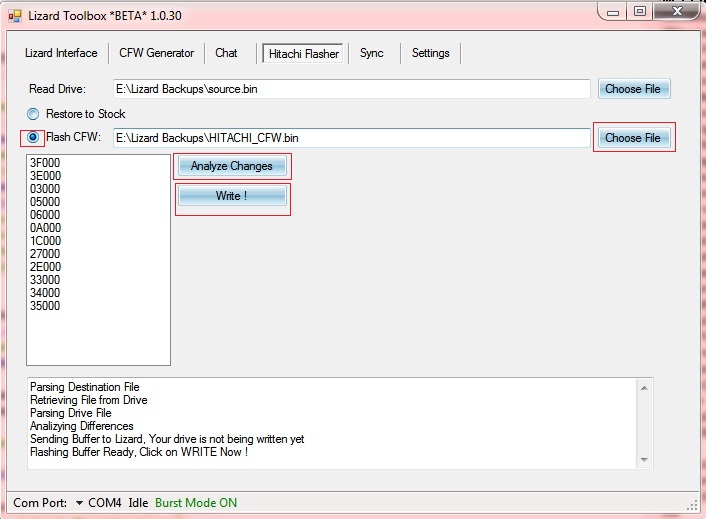Open the Chat tab

(x=226, y=53)
